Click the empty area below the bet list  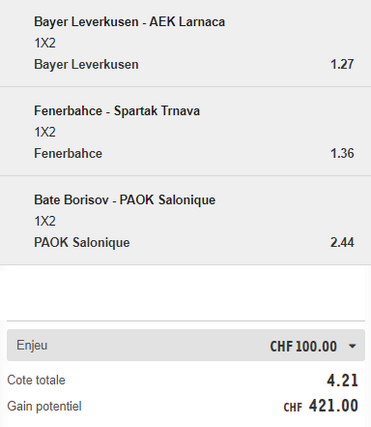coord(185,293)
